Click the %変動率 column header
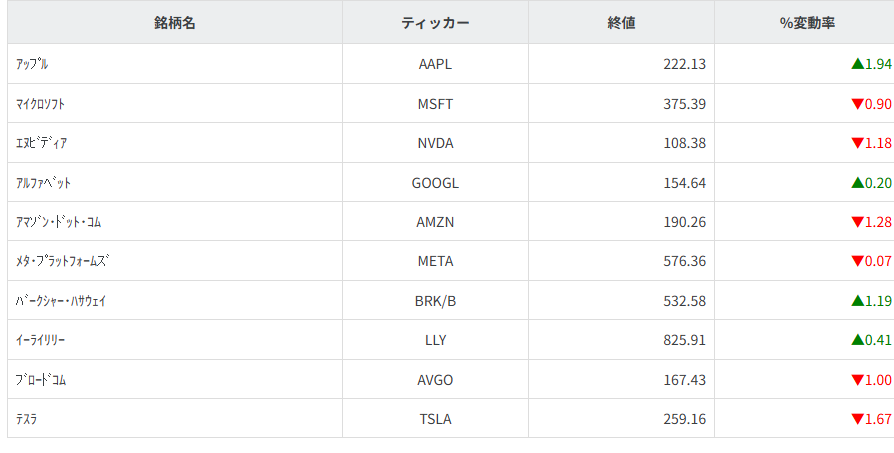The image size is (894, 453). coord(807,23)
